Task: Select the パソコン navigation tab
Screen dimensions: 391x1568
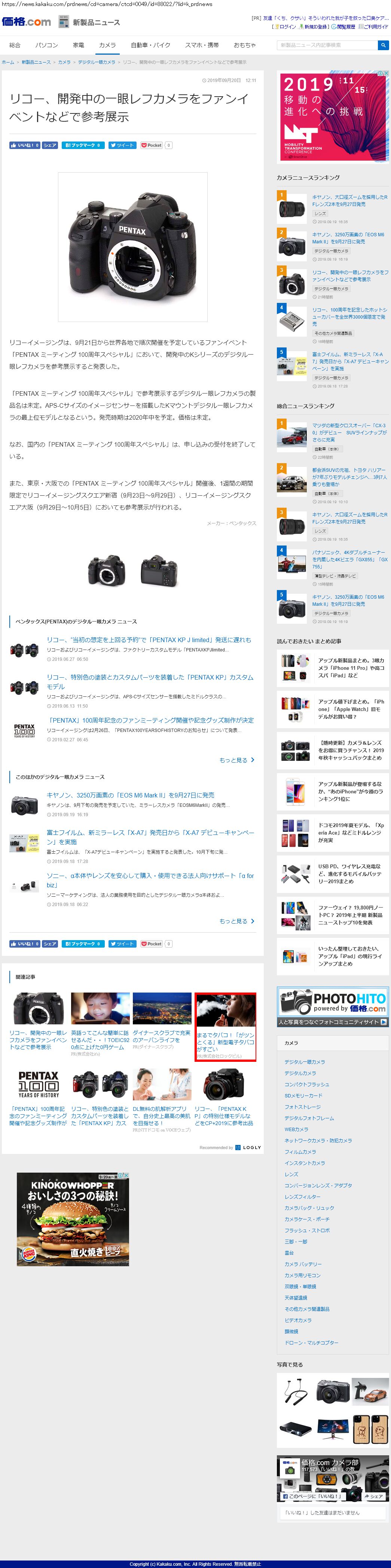Action: pos(47,45)
